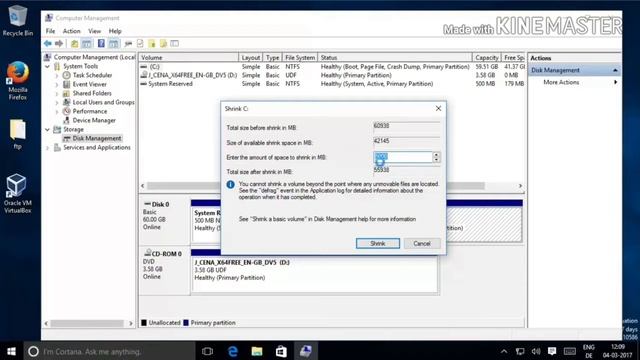The height and width of the screenshot is (360, 640).
Task: Click the Back arrow in the toolbar
Action: click(x=47, y=43)
